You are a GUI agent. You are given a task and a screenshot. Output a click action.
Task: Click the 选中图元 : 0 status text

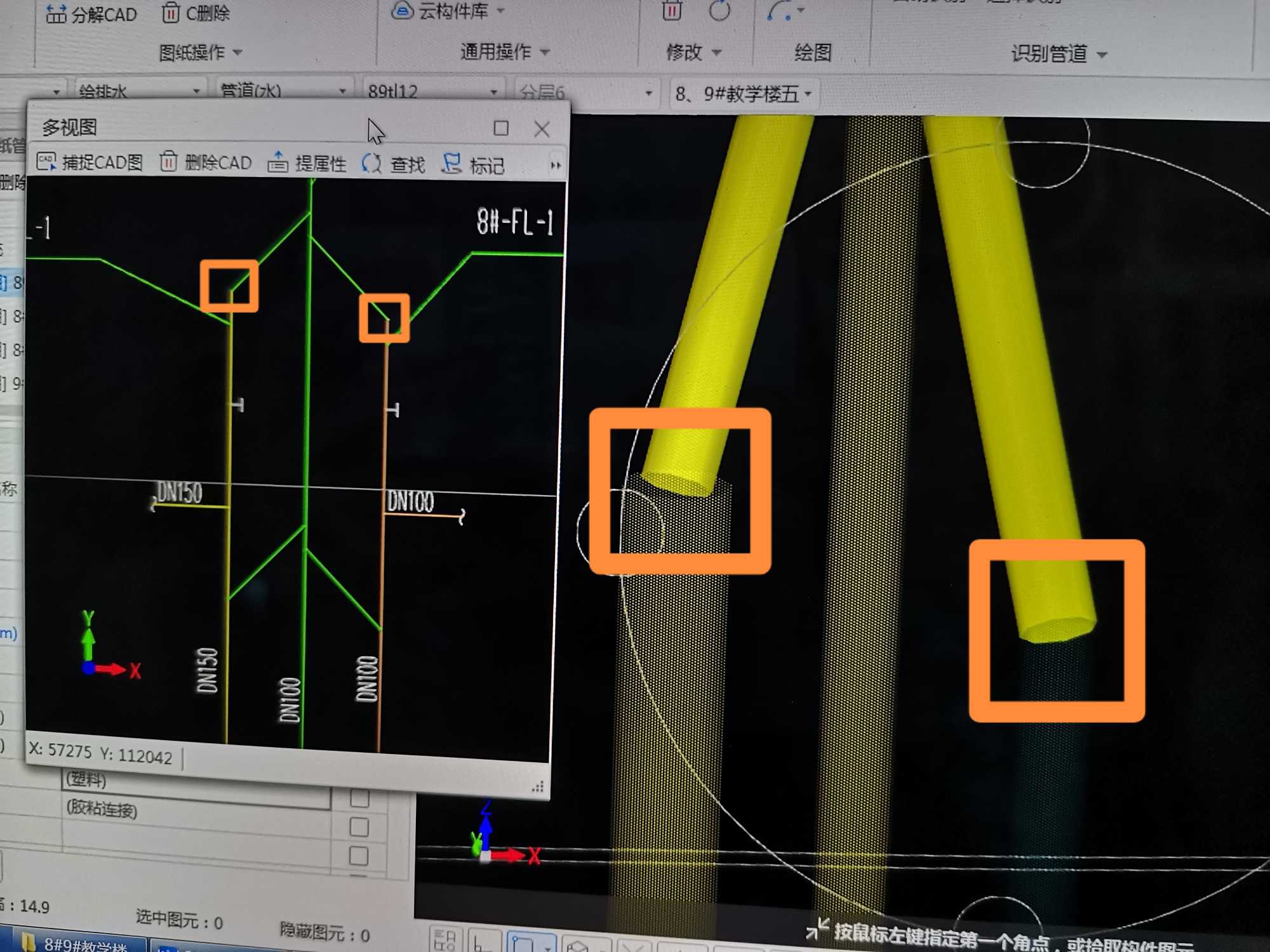tap(179, 918)
